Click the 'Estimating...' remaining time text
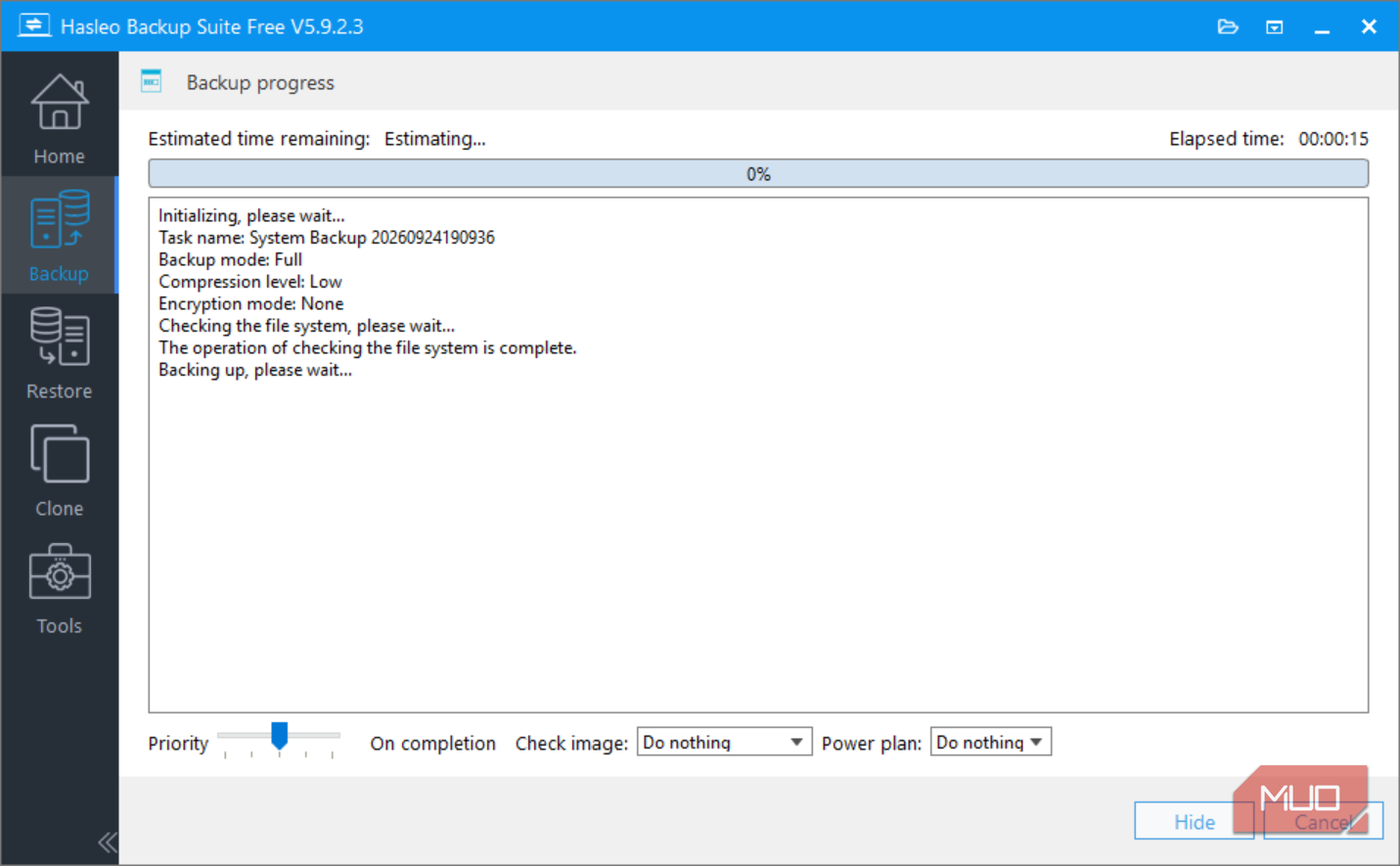 pos(434,139)
